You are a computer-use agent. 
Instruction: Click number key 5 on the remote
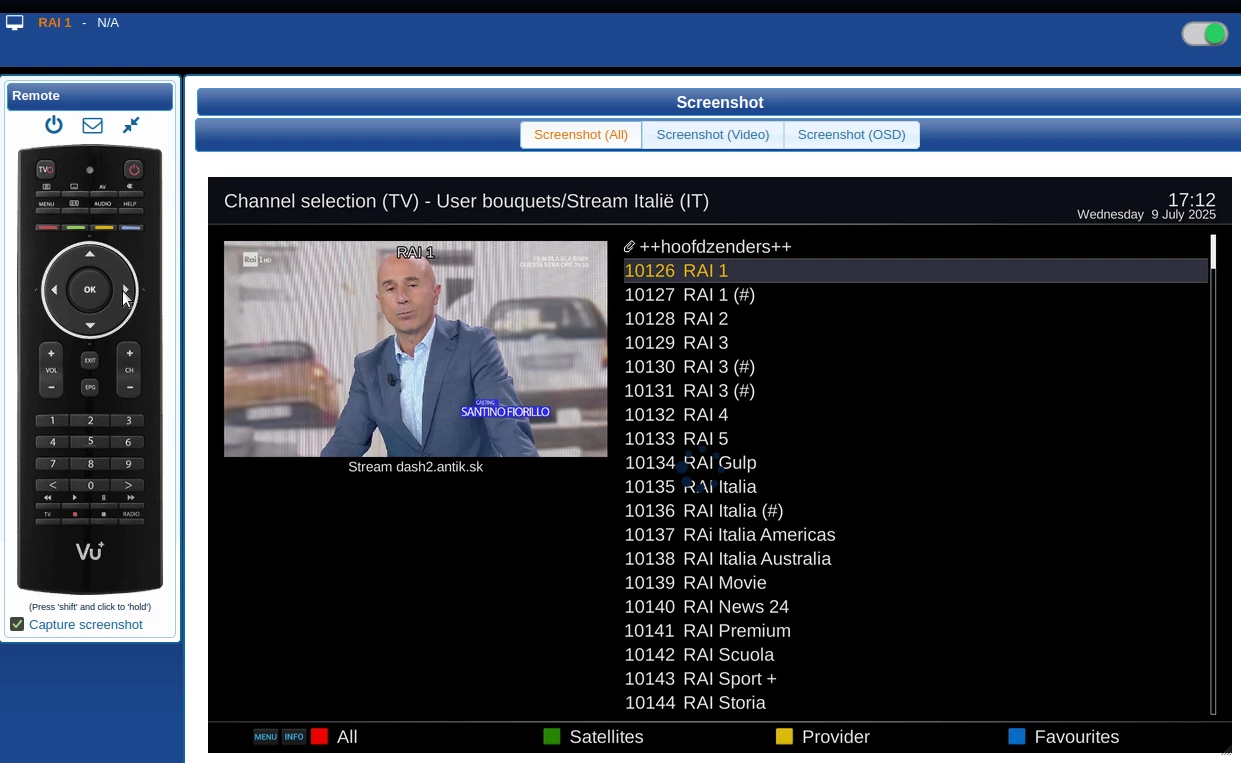click(90, 442)
